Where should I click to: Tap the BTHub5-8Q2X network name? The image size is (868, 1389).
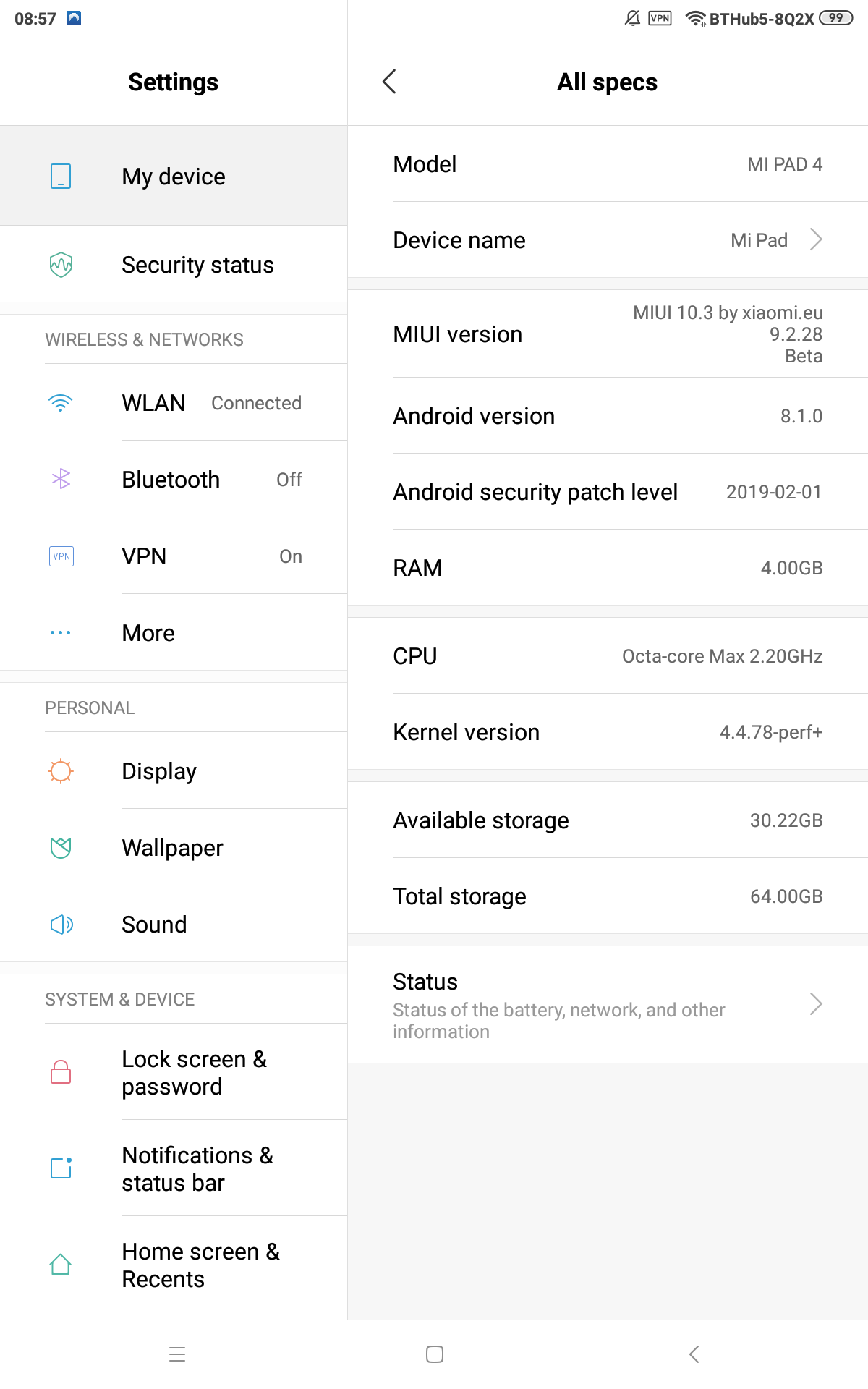[x=762, y=19]
